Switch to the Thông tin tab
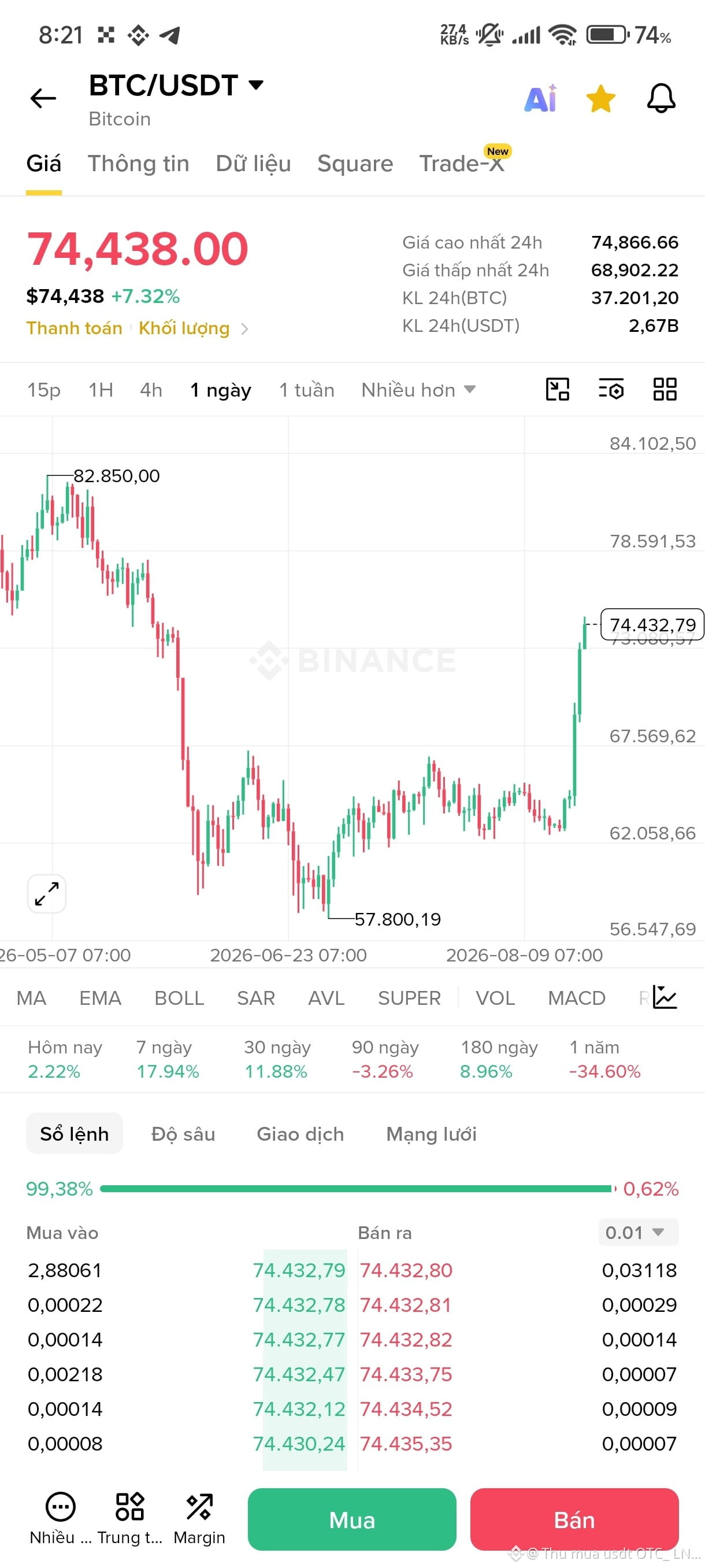 coord(139,164)
